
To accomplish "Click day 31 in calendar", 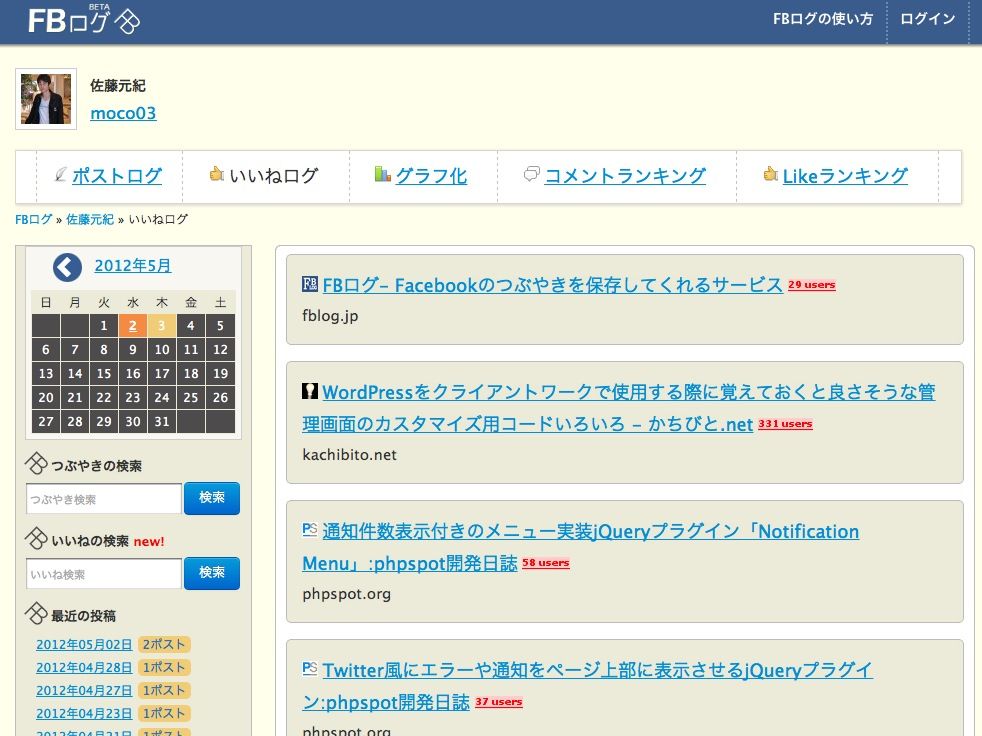I will (x=162, y=422).
